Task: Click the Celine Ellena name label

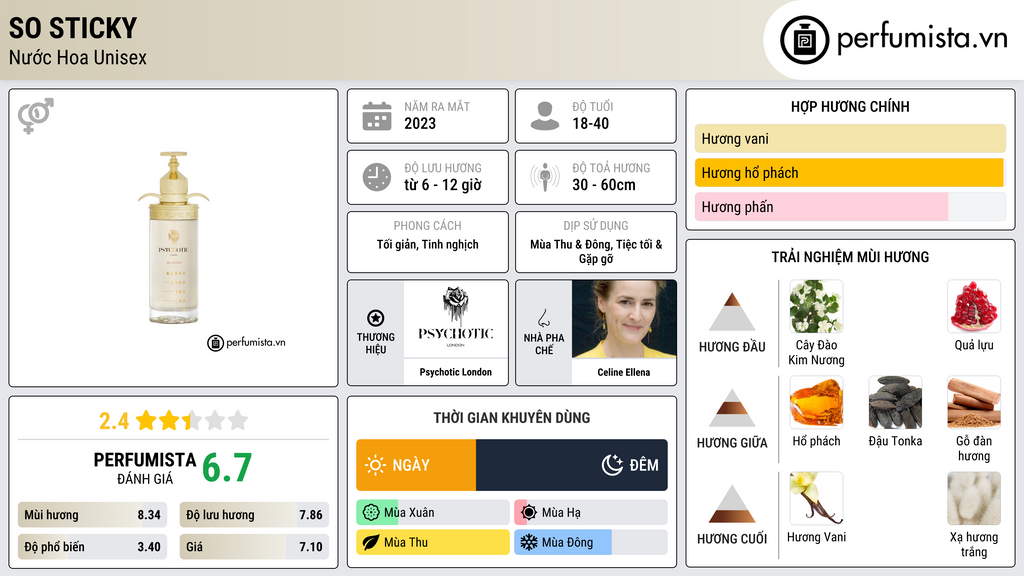Action: pos(624,372)
